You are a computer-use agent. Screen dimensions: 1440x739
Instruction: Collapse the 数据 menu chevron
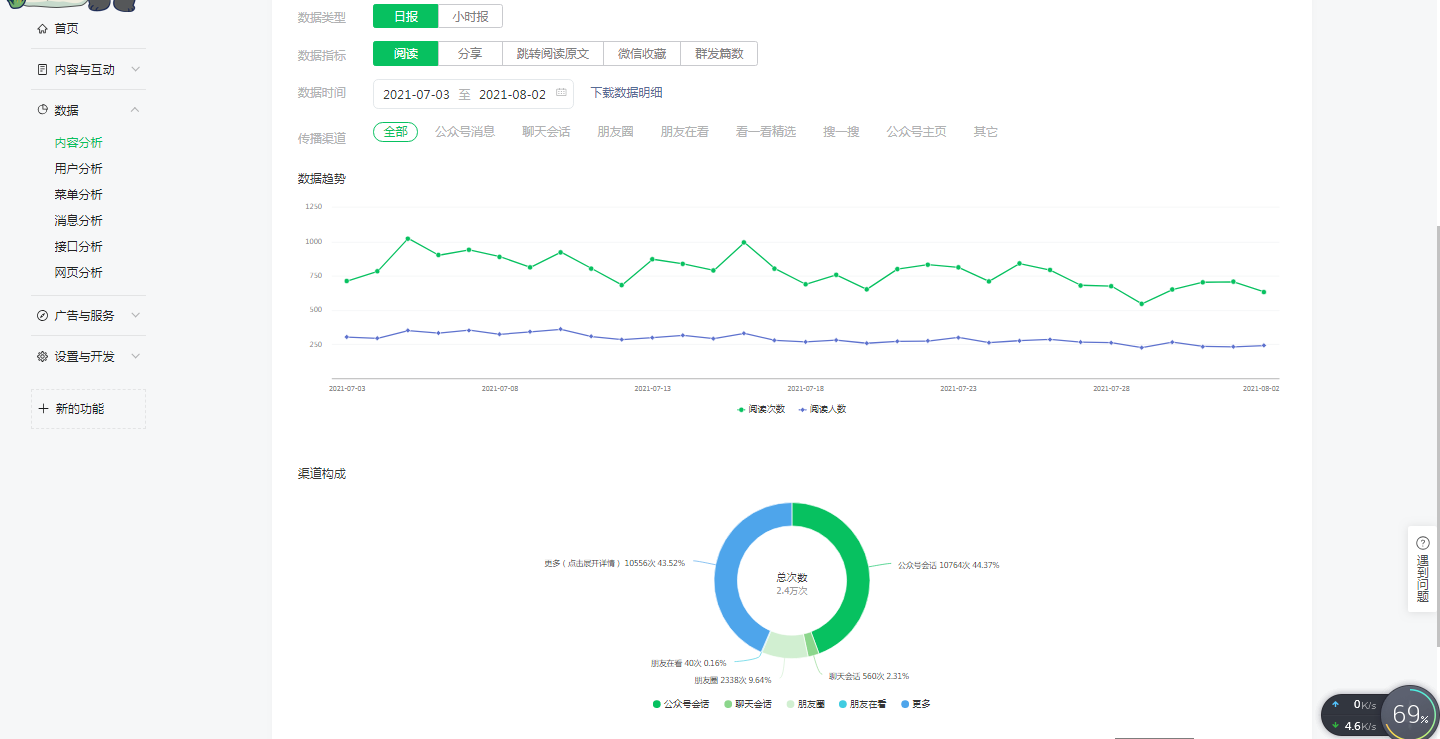click(135, 110)
